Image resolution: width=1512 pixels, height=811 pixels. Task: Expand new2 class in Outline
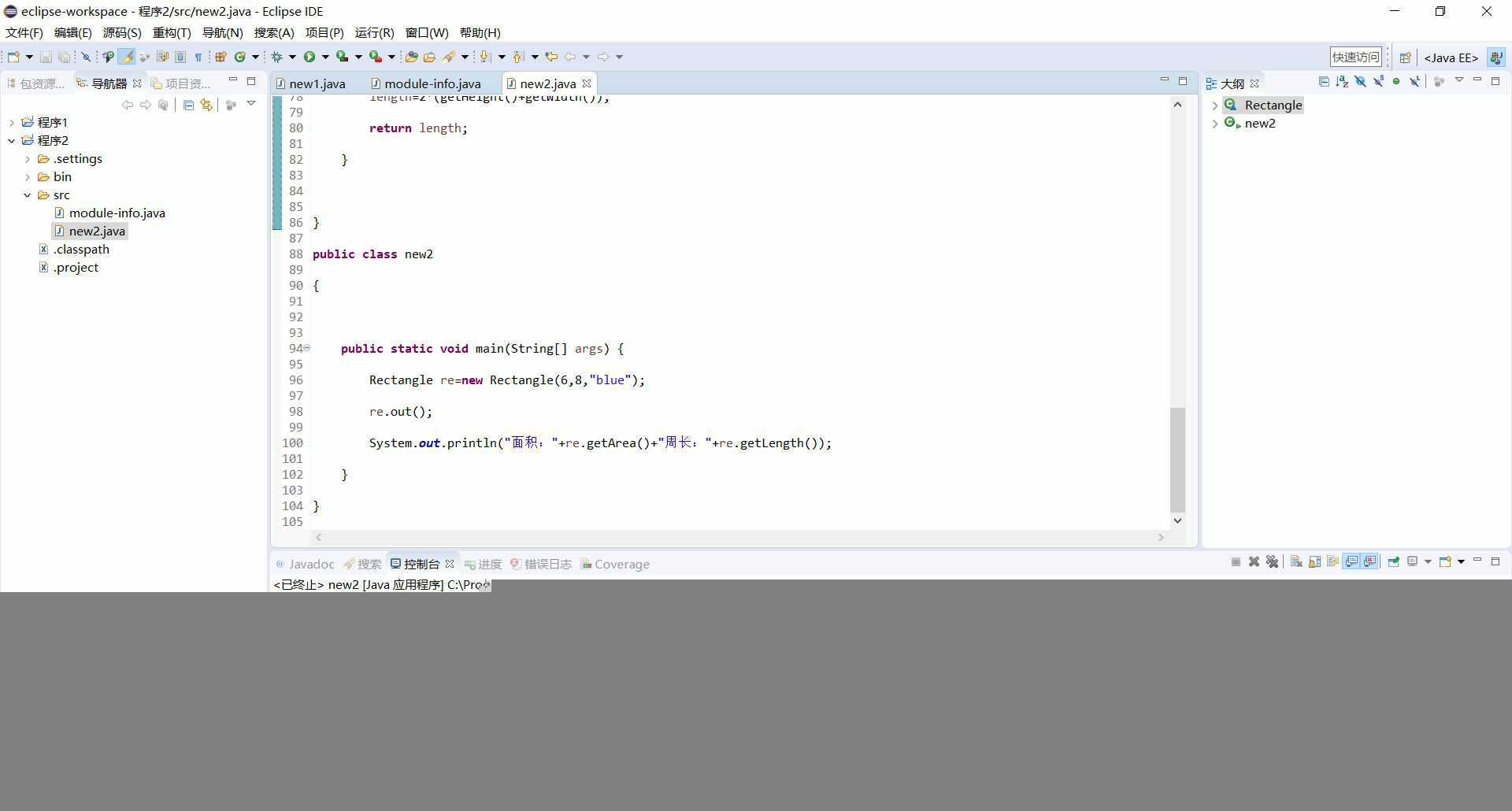[x=1215, y=124]
